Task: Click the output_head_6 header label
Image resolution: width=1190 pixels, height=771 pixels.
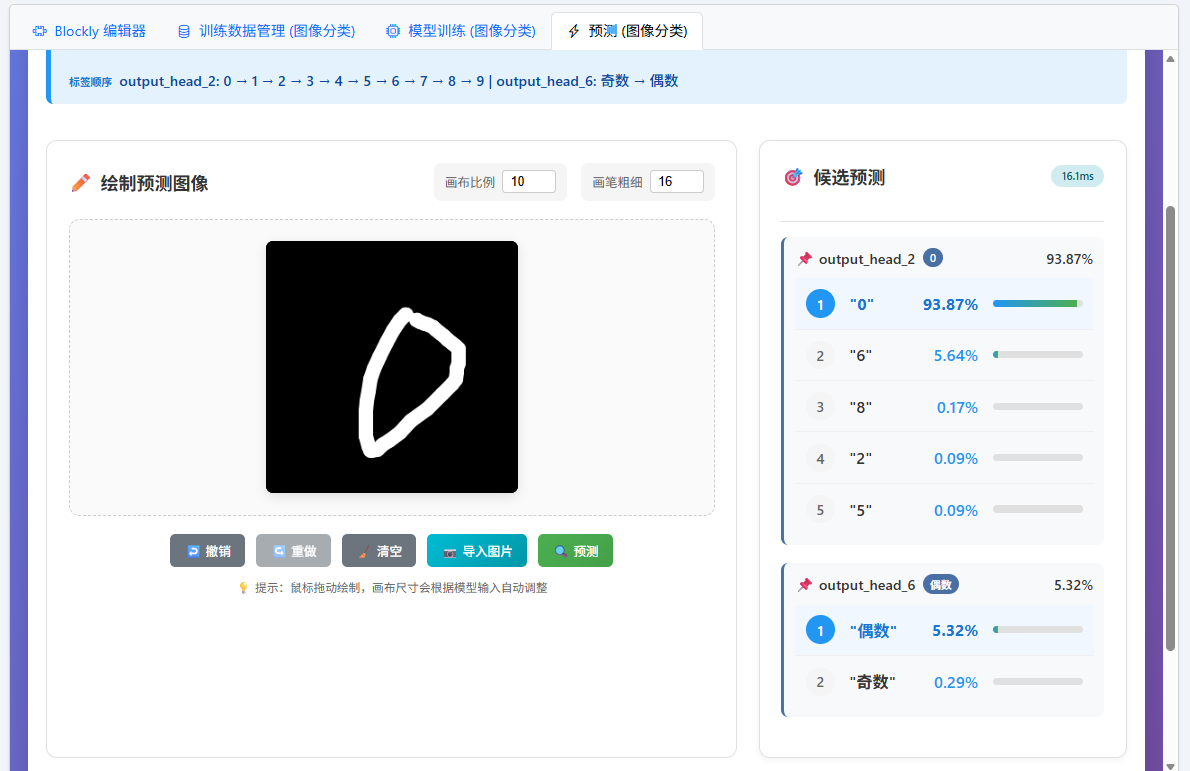Action: point(867,585)
